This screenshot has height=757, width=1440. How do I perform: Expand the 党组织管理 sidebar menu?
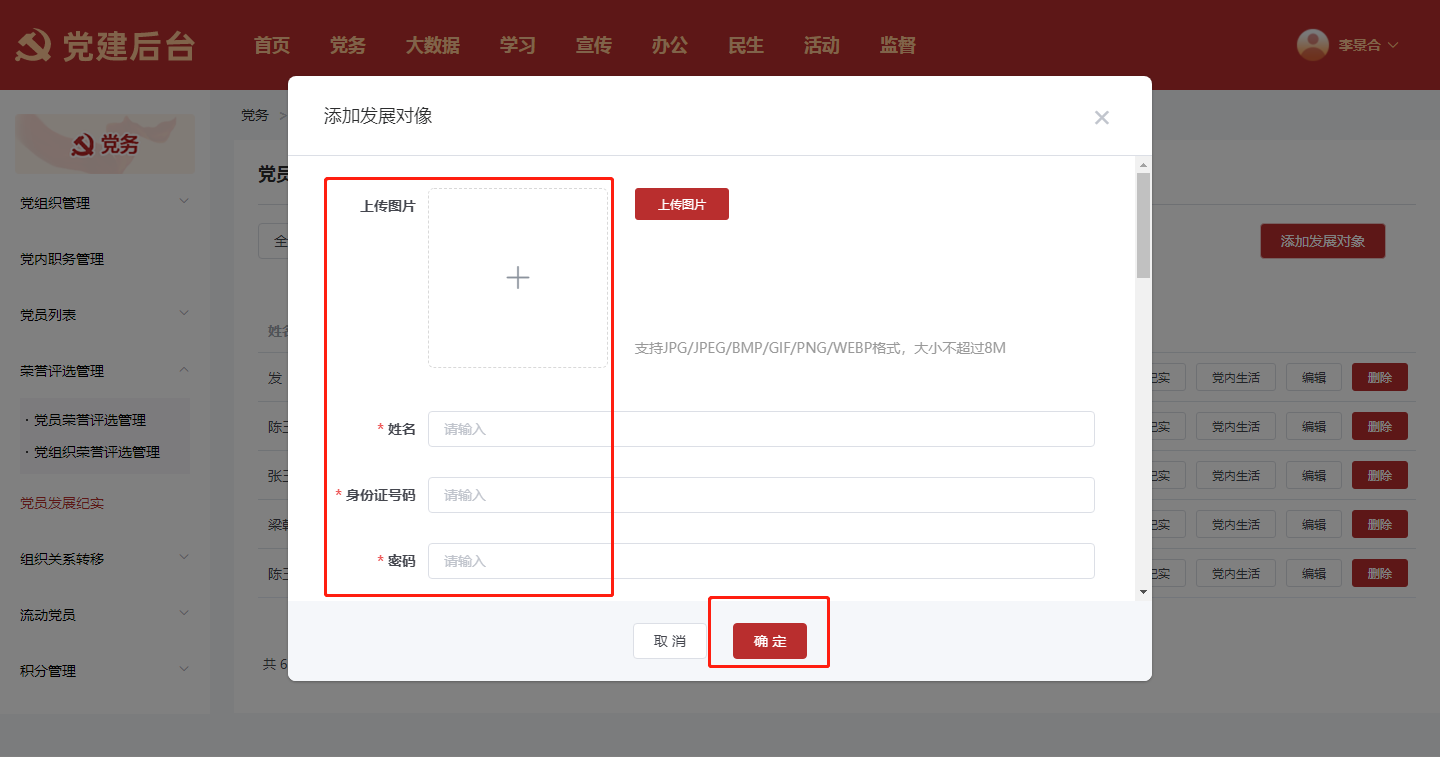[104, 203]
